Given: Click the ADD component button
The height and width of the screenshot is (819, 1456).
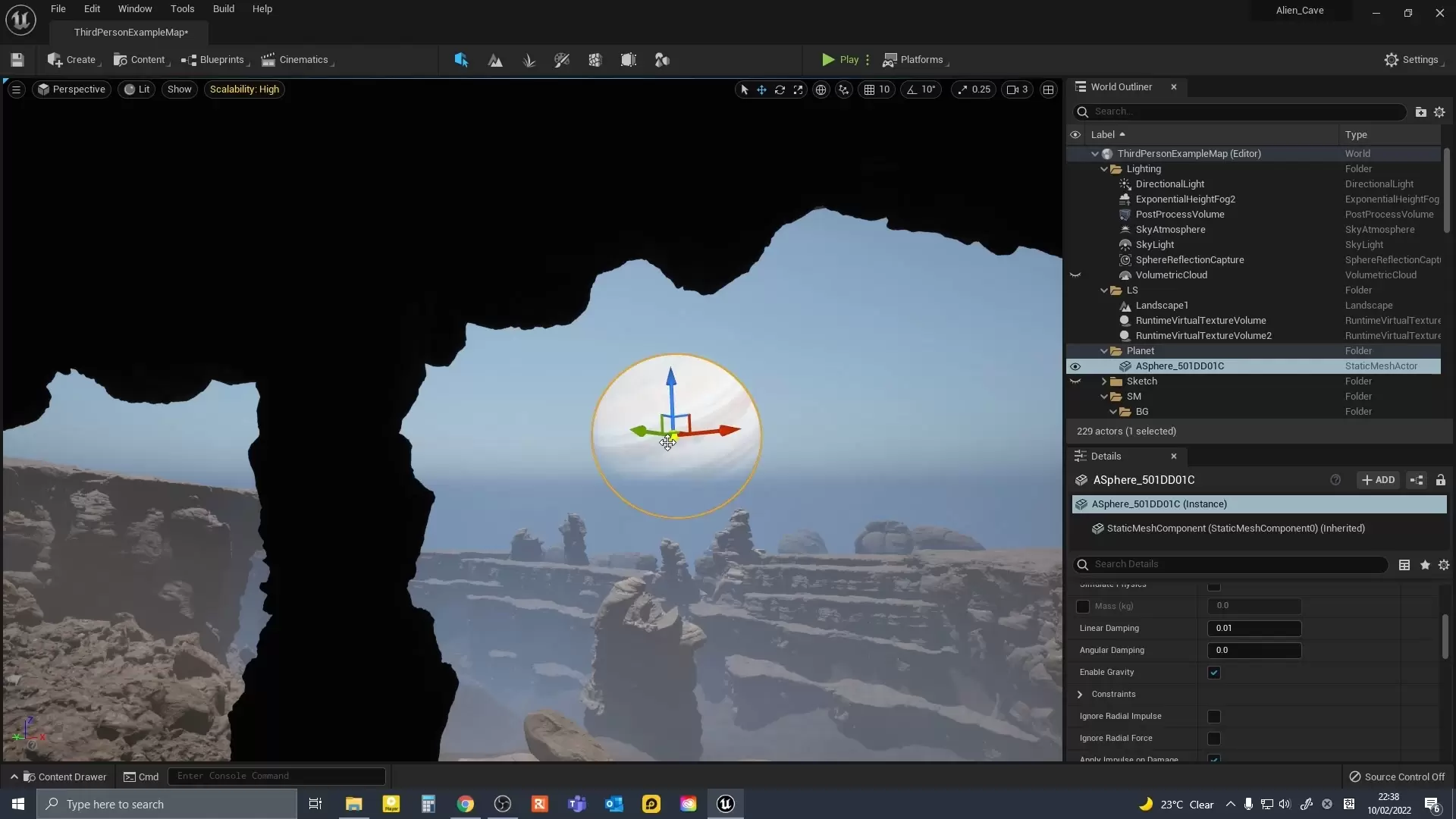Looking at the screenshot, I should 1378,480.
